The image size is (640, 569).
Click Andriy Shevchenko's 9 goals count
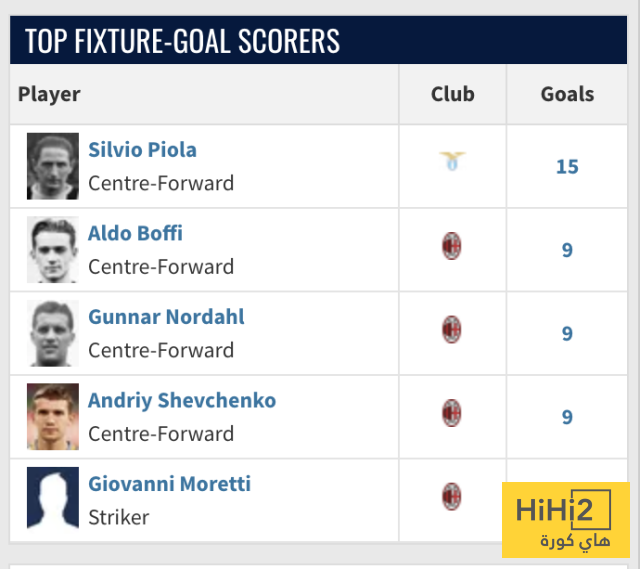[567, 417]
